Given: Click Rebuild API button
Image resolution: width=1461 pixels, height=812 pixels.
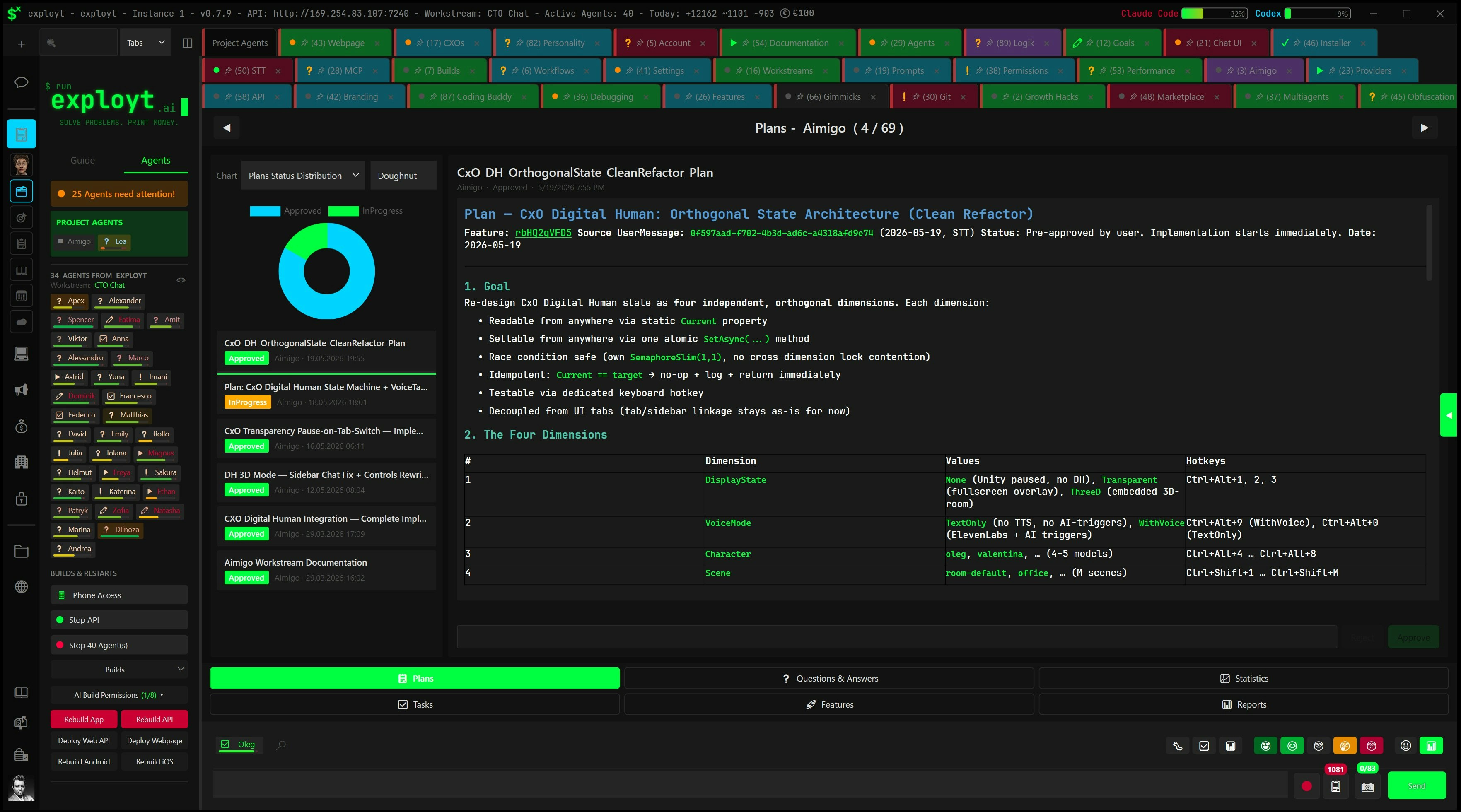Looking at the screenshot, I should tap(154, 719).
